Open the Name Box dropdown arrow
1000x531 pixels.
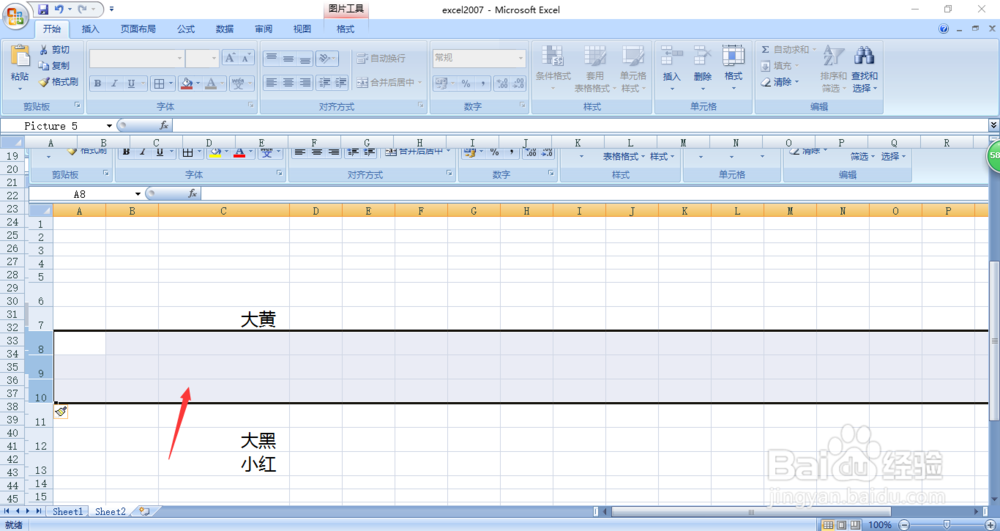pos(109,126)
